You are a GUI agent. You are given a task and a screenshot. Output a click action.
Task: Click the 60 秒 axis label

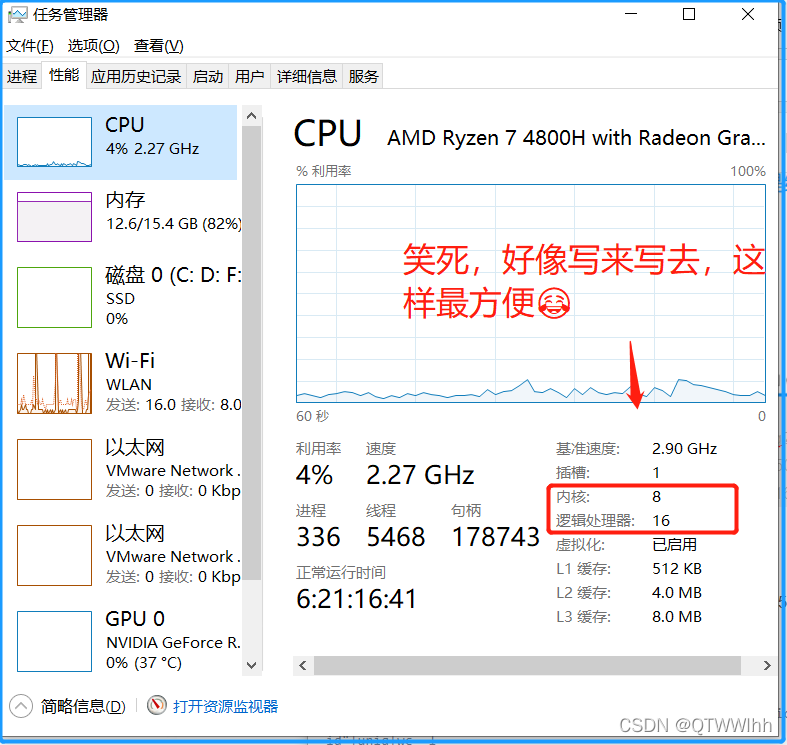[312, 416]
